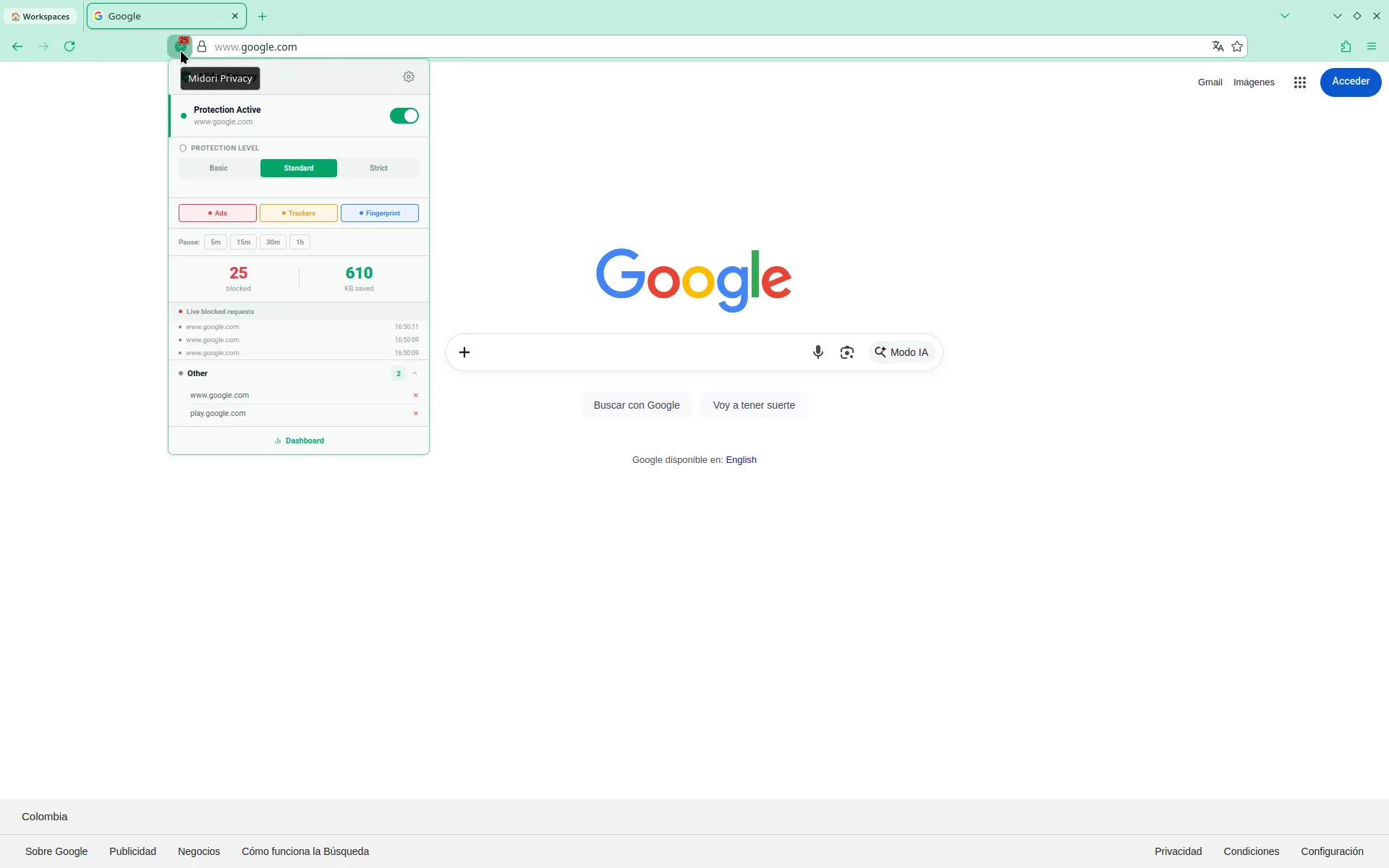The width and height of the screenshot is (1389, 868).
Task: Click the 610 KB saved counter
Action: pyautogui.click(x=359, y=278)
